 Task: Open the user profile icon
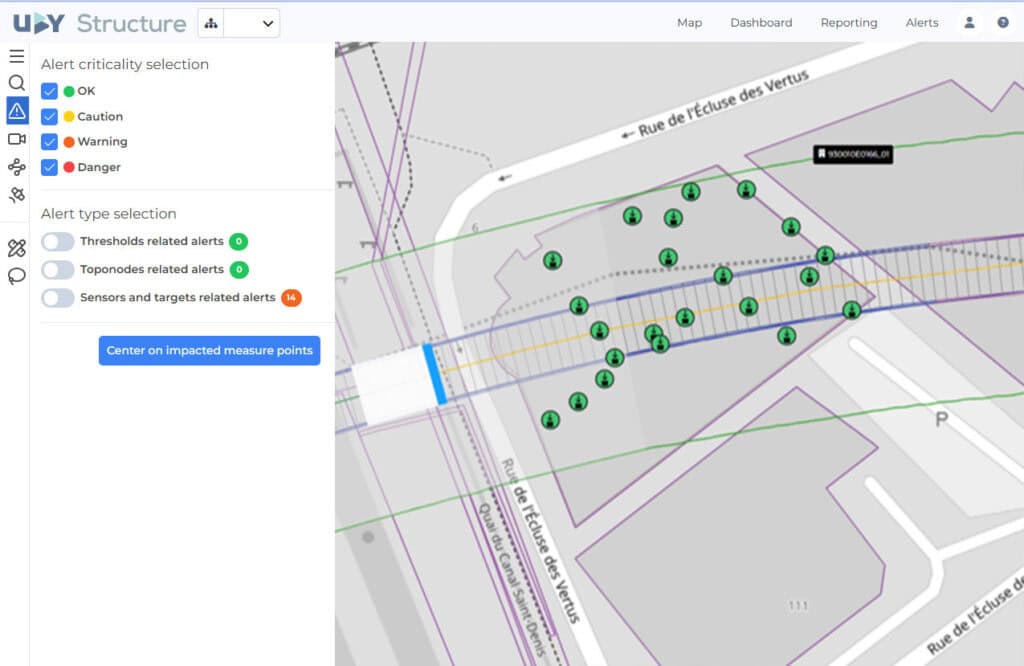coord(969,23)
